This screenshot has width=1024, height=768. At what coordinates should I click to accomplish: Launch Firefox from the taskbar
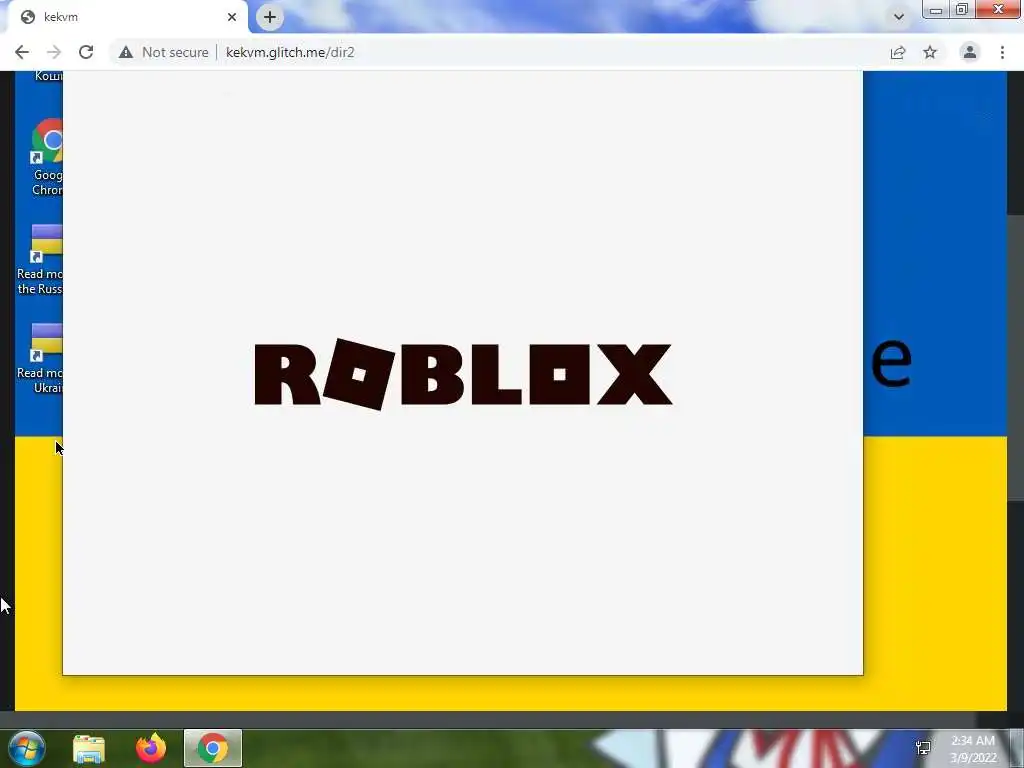151,748
